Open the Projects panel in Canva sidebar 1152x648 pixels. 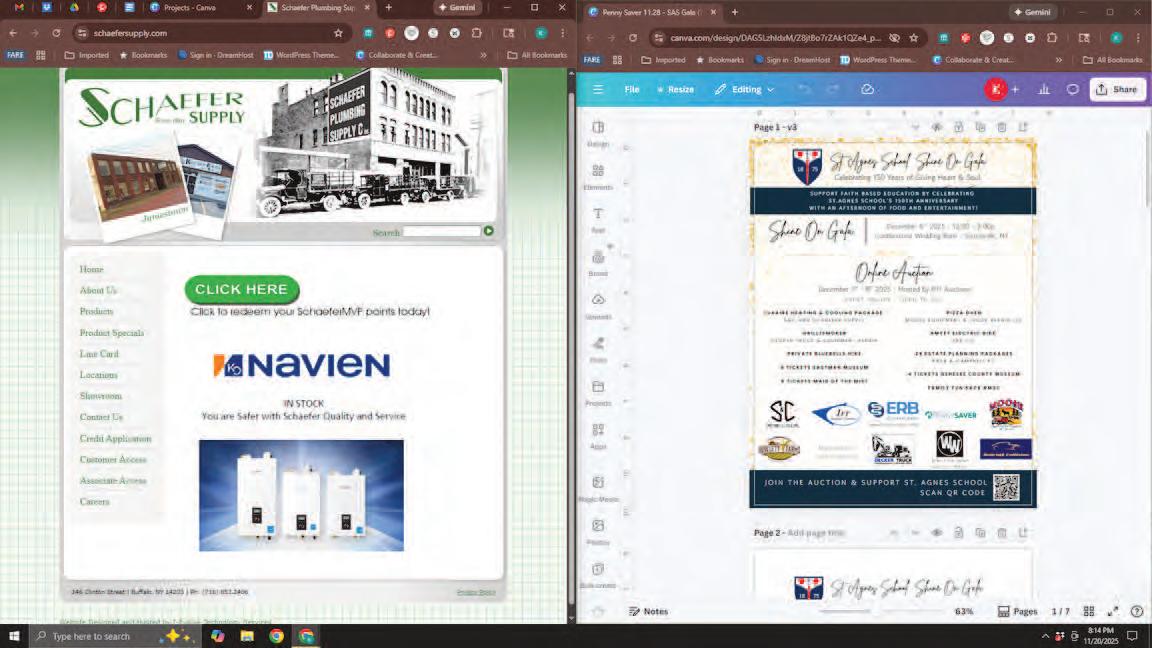(598, 392)
